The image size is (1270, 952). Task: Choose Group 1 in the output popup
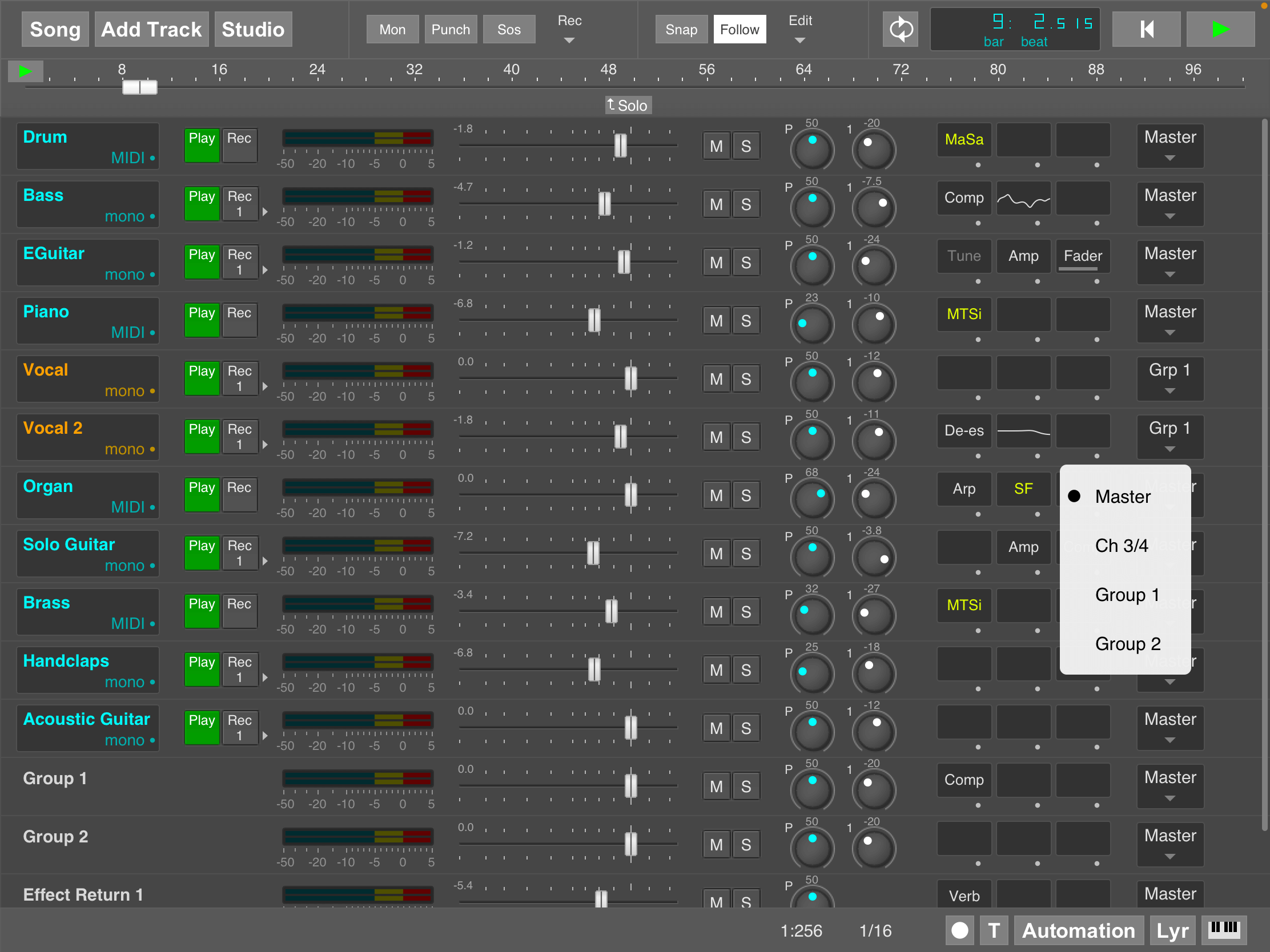[x=1125, y=595]
